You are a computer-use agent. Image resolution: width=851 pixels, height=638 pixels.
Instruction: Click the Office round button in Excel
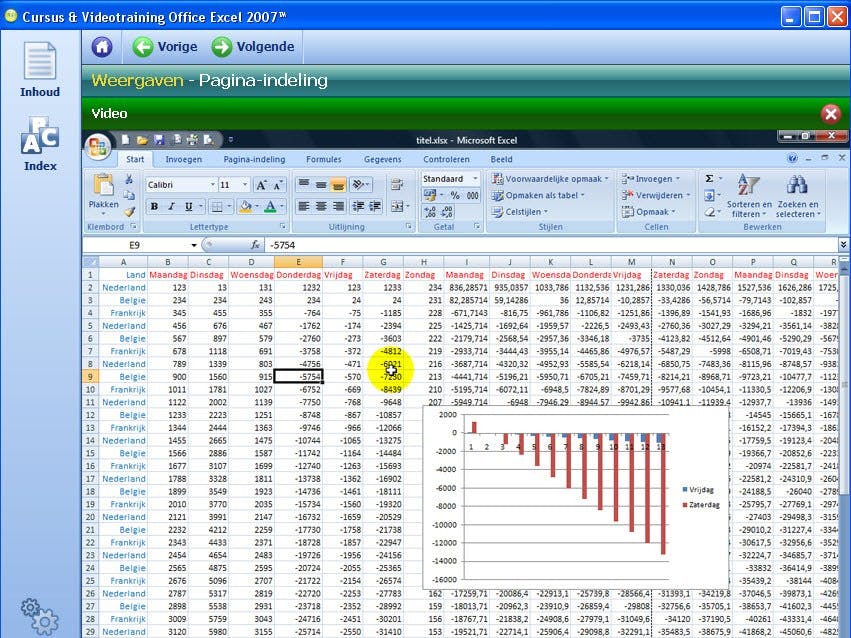(98, 146)
